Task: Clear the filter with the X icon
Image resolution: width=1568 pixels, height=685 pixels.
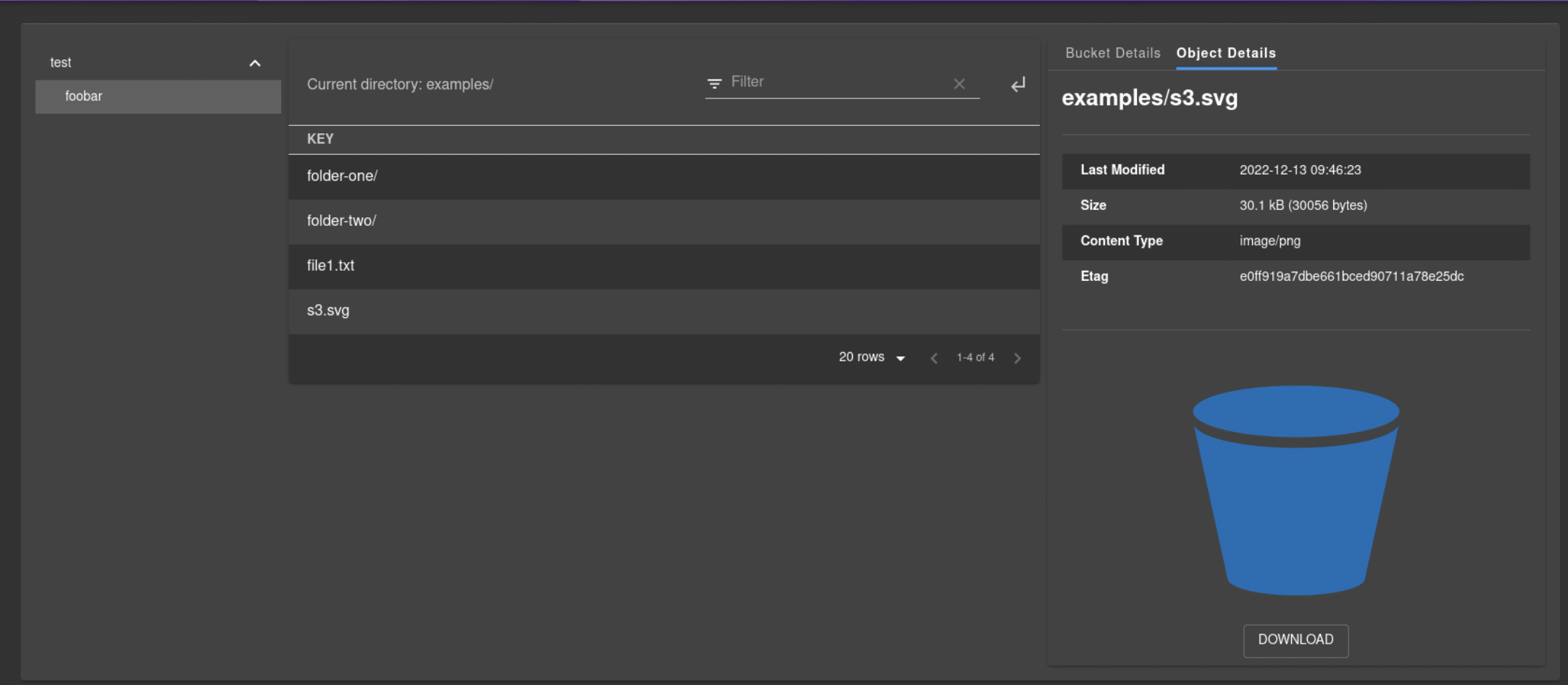Action: tap(959, 84)
